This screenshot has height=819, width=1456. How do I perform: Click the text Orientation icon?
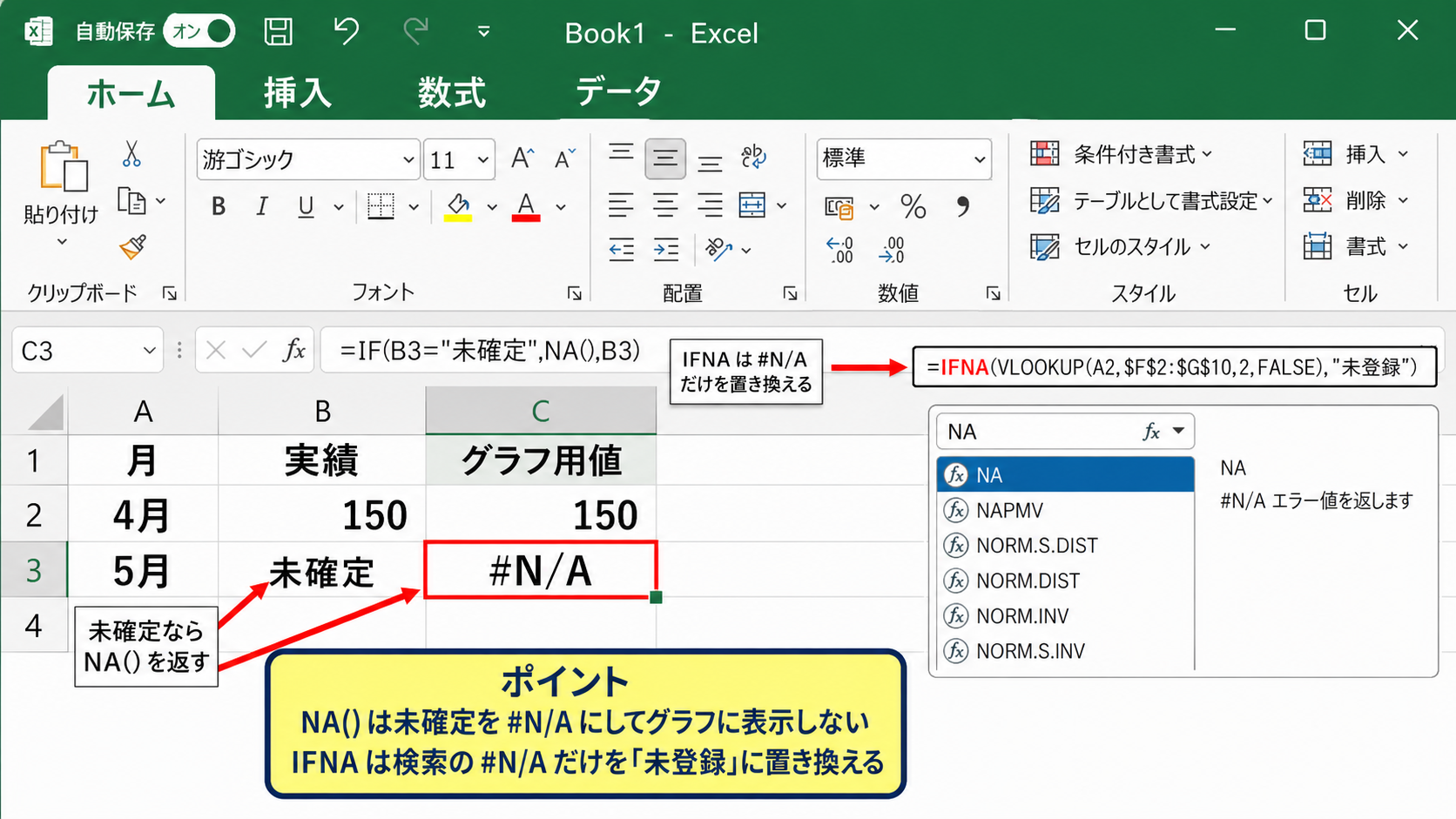point(718,251)
